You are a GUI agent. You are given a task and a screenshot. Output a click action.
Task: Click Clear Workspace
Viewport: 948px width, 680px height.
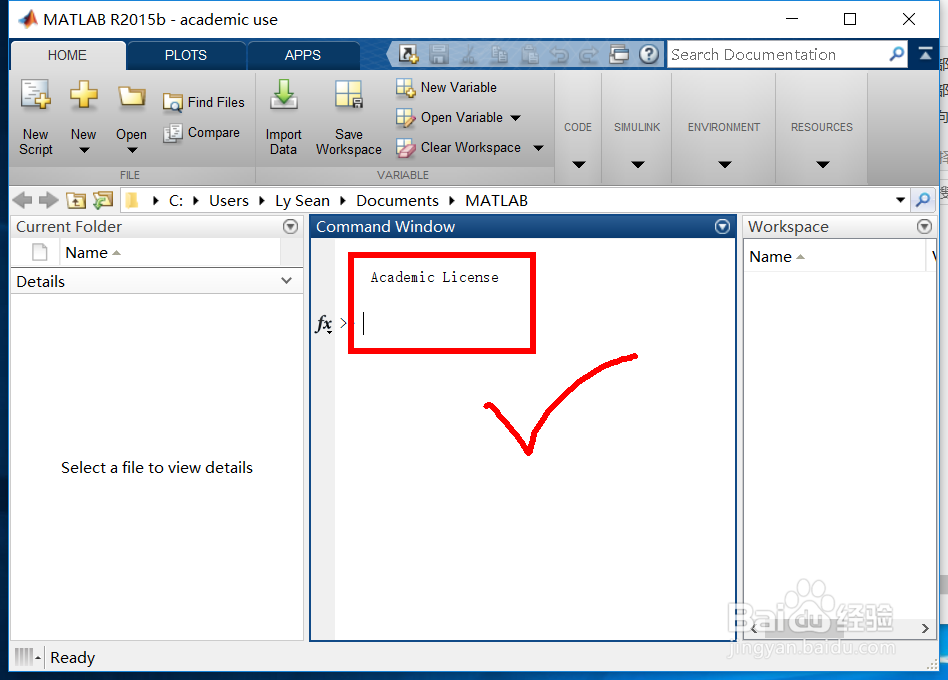(x=458, y=147)
